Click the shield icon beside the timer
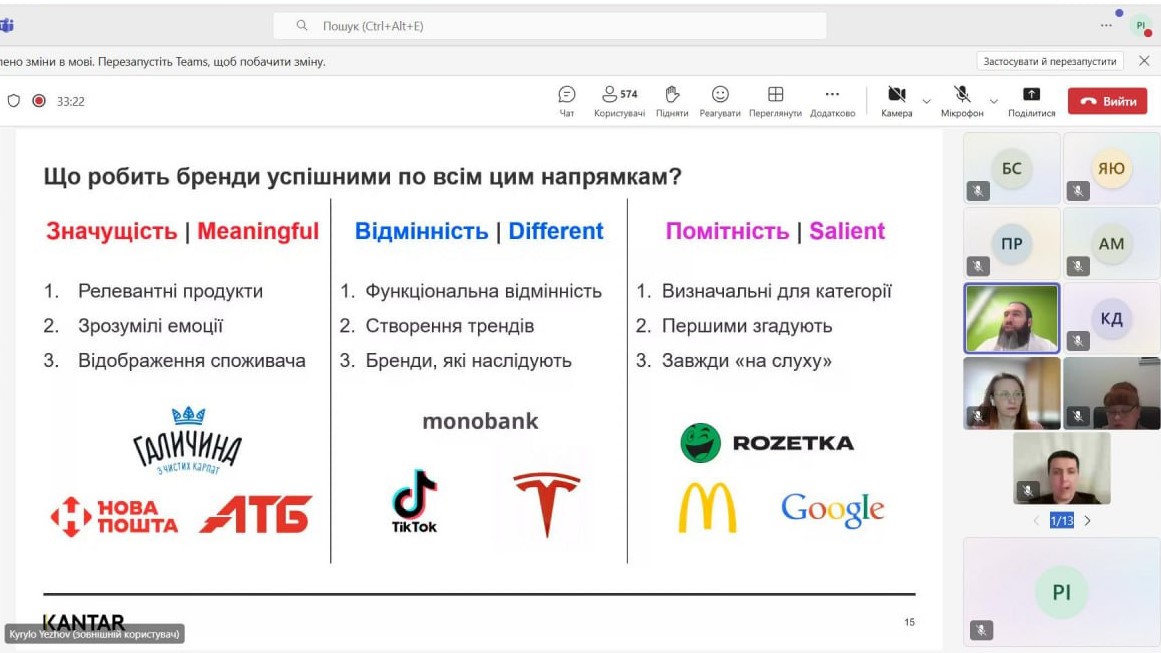The width and height of the screenshot is (1161, 653). tap(14, 101)
